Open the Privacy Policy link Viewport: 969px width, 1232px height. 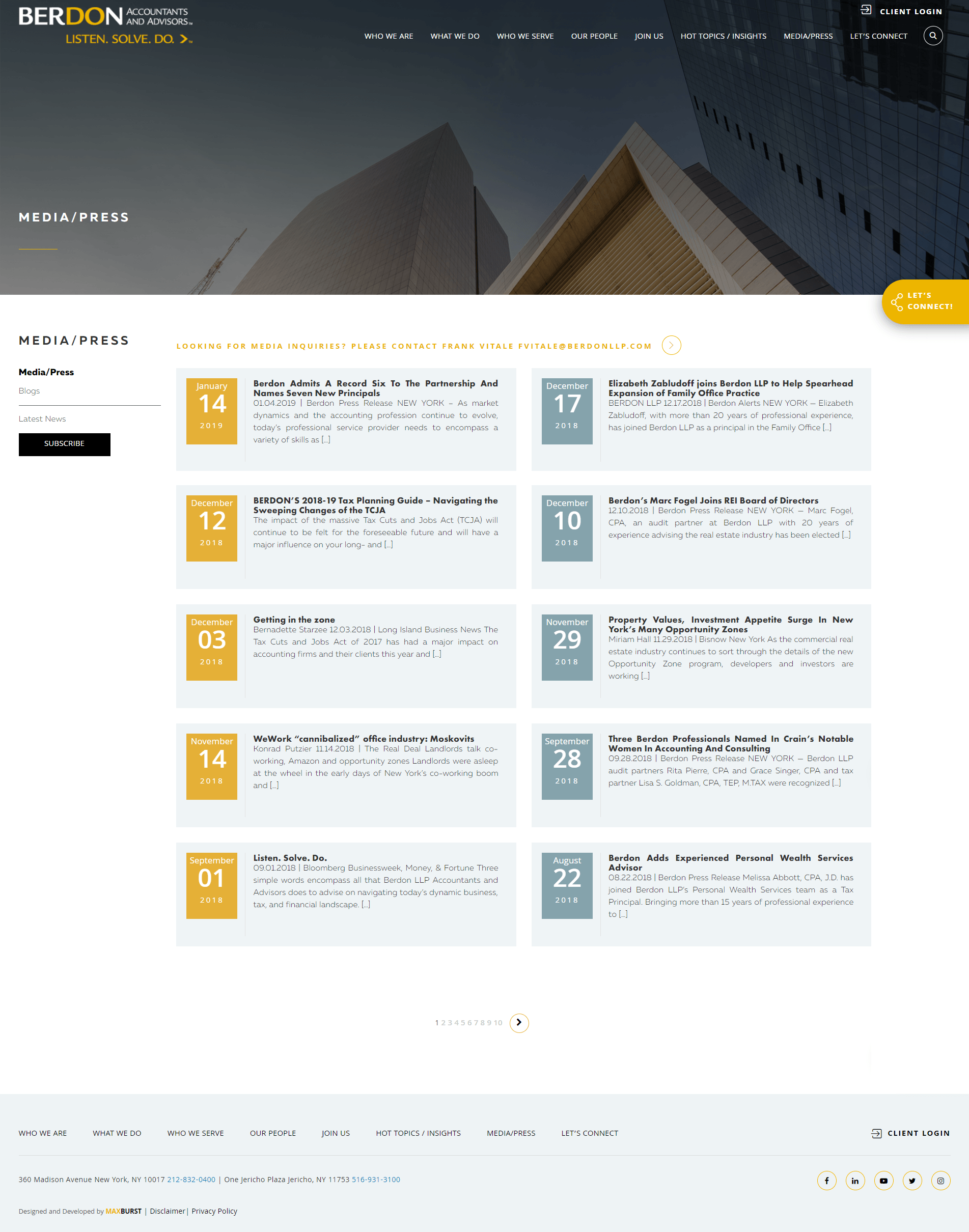(214, 1211)
